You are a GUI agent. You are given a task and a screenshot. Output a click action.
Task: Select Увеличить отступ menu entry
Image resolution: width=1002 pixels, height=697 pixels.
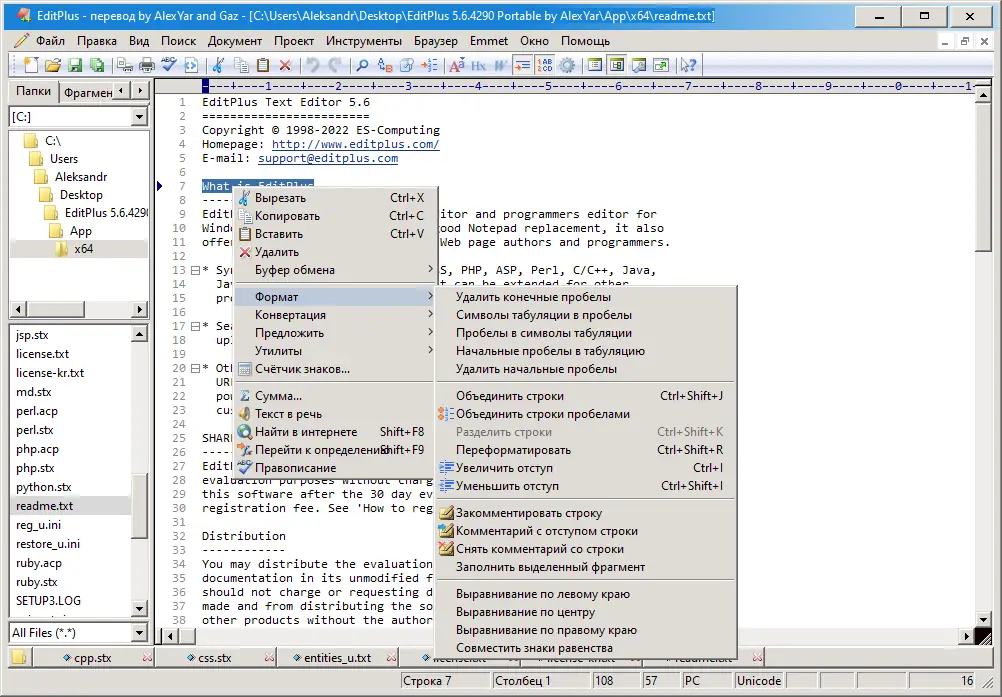504,468
